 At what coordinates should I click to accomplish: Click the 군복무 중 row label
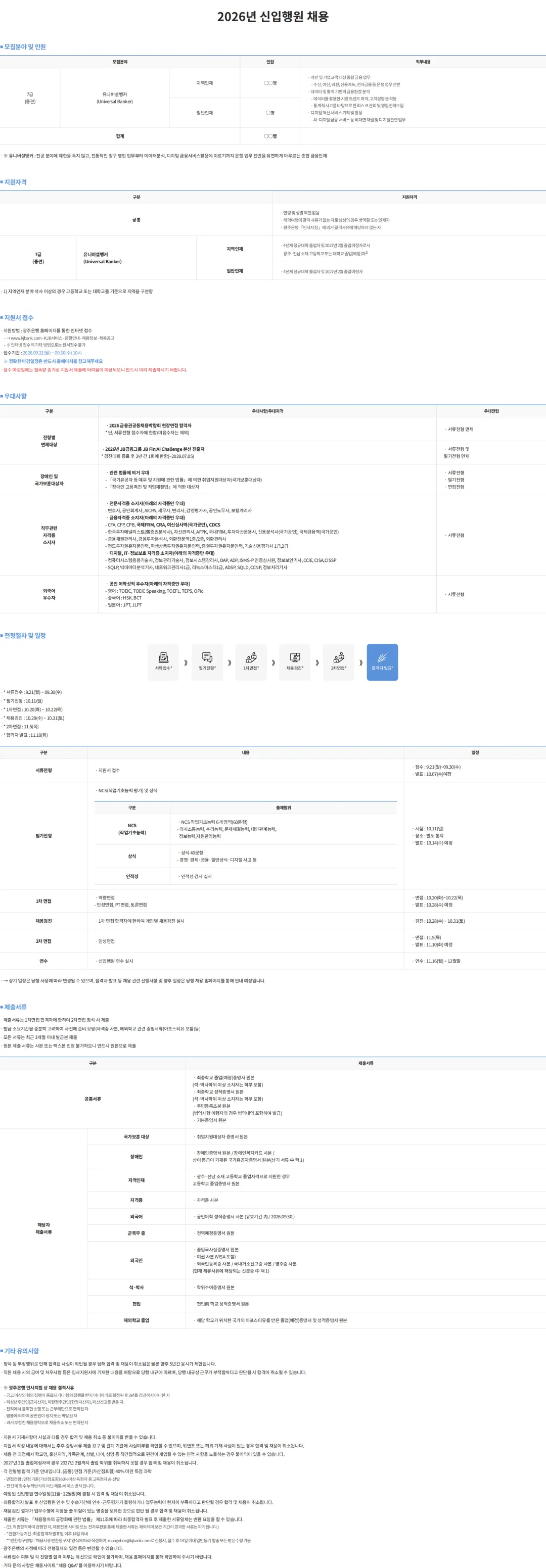136,1233
